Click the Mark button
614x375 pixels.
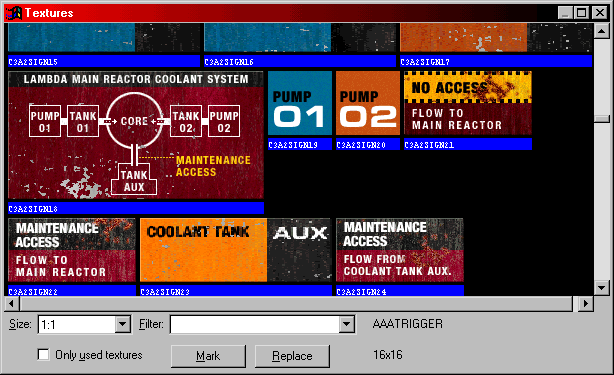[208, 356]
